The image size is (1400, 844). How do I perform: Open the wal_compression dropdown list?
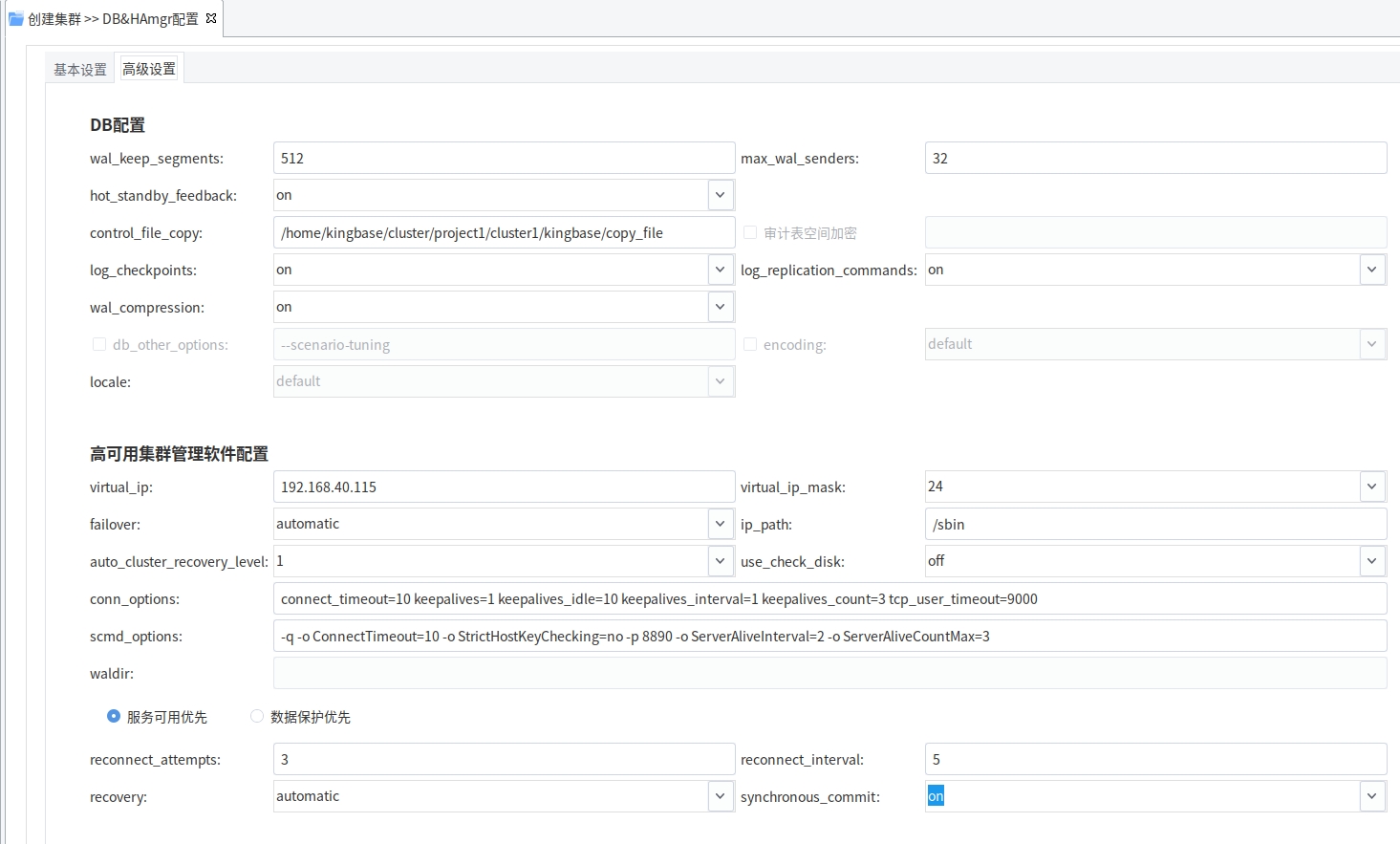(x=721, y=307)
